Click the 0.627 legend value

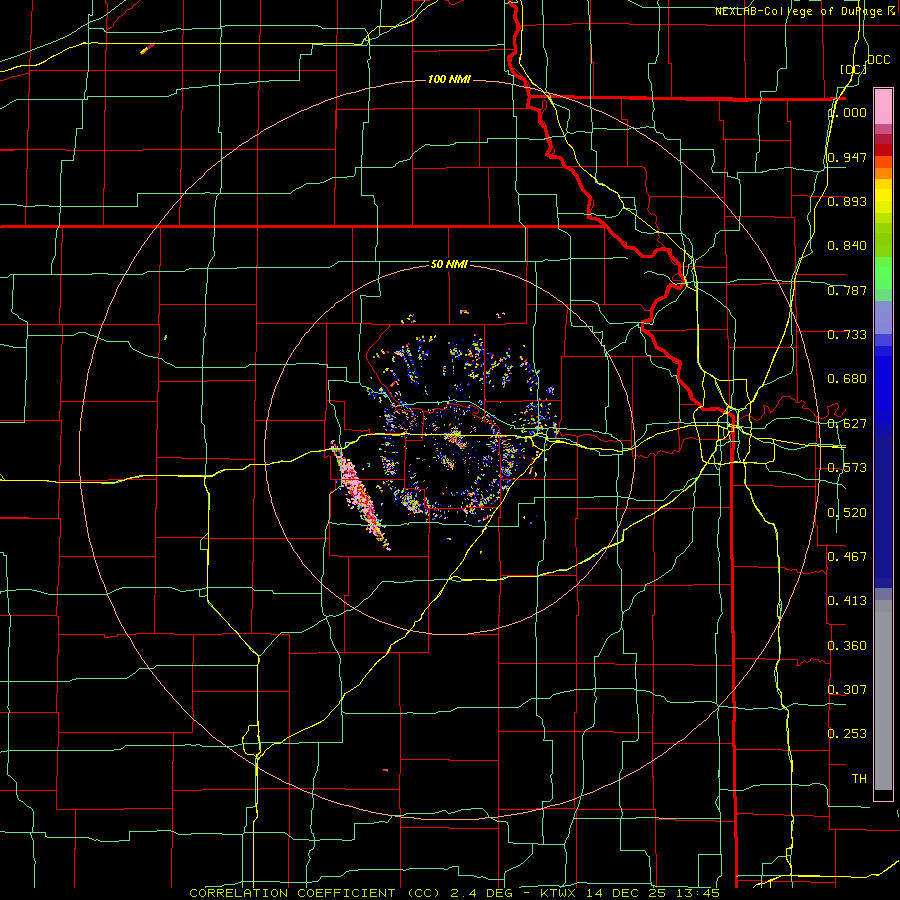tap(847, 424)
